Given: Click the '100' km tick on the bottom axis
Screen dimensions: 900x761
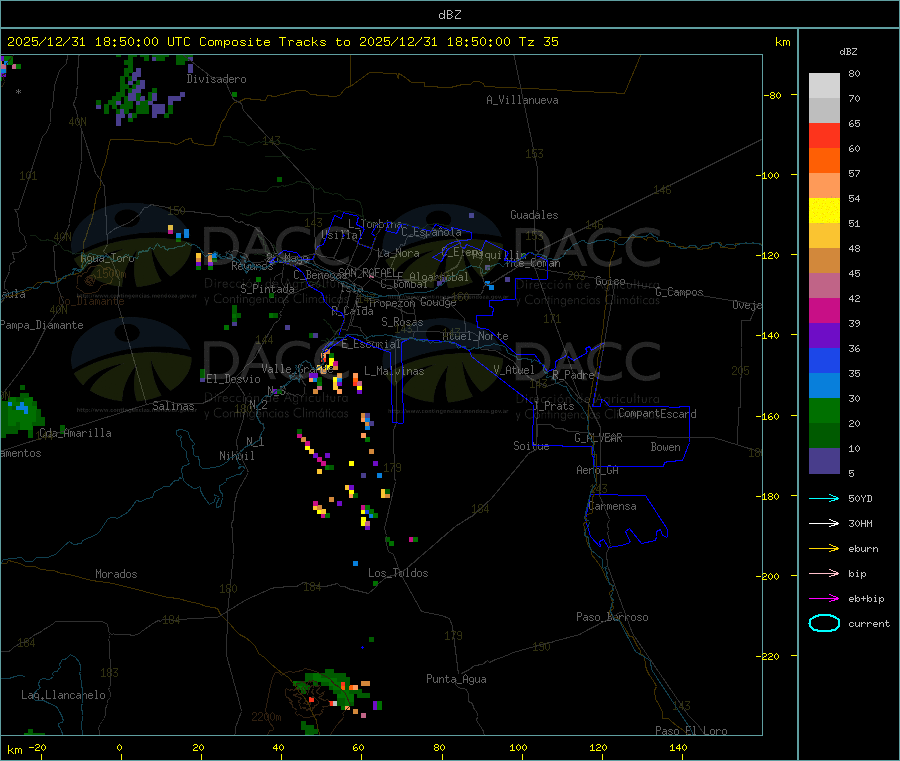Looking at the screenshot, I should click(518, 747).
